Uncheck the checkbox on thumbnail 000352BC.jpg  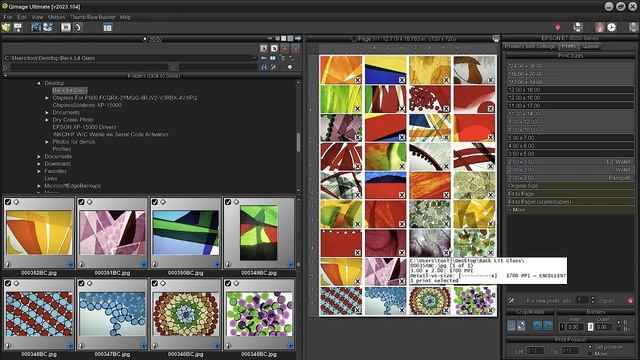coord(8,202)
